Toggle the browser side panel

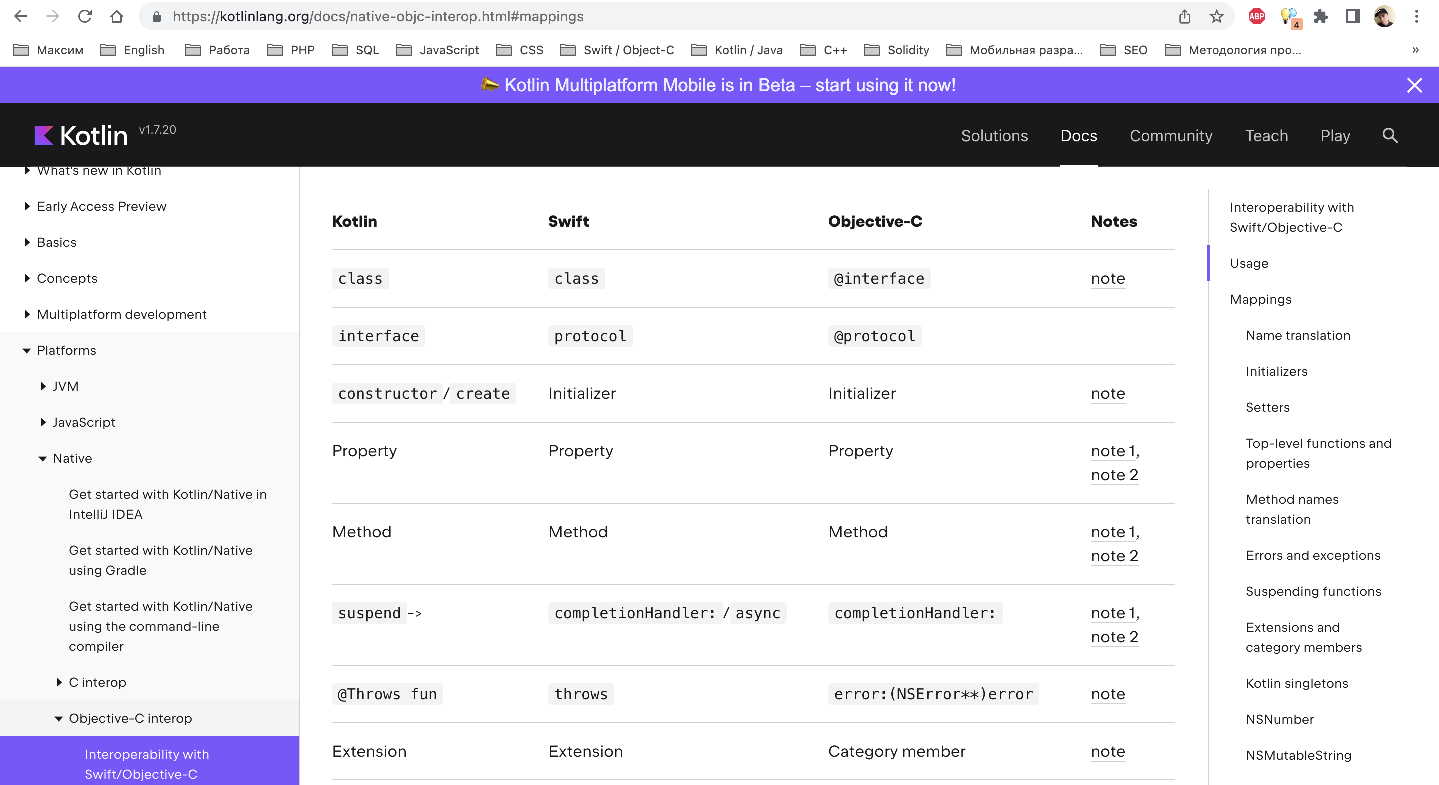[x=1352, y=17]
